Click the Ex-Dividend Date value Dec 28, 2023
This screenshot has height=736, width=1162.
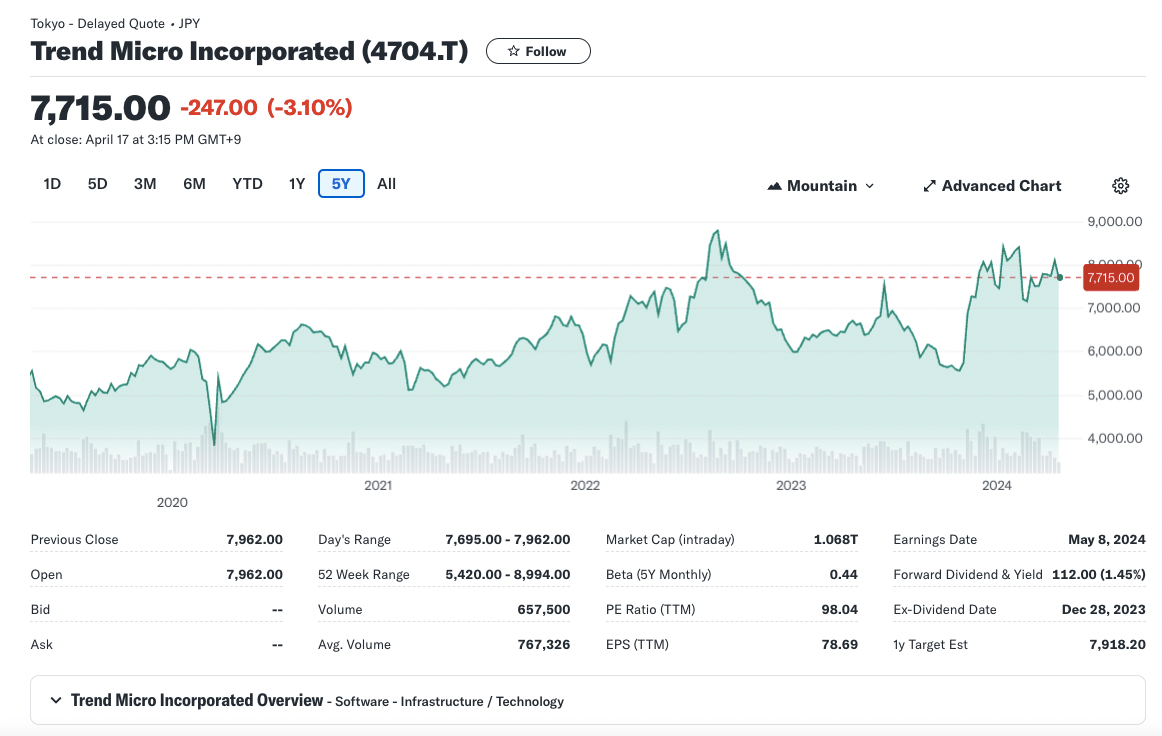coord(1103,609)
